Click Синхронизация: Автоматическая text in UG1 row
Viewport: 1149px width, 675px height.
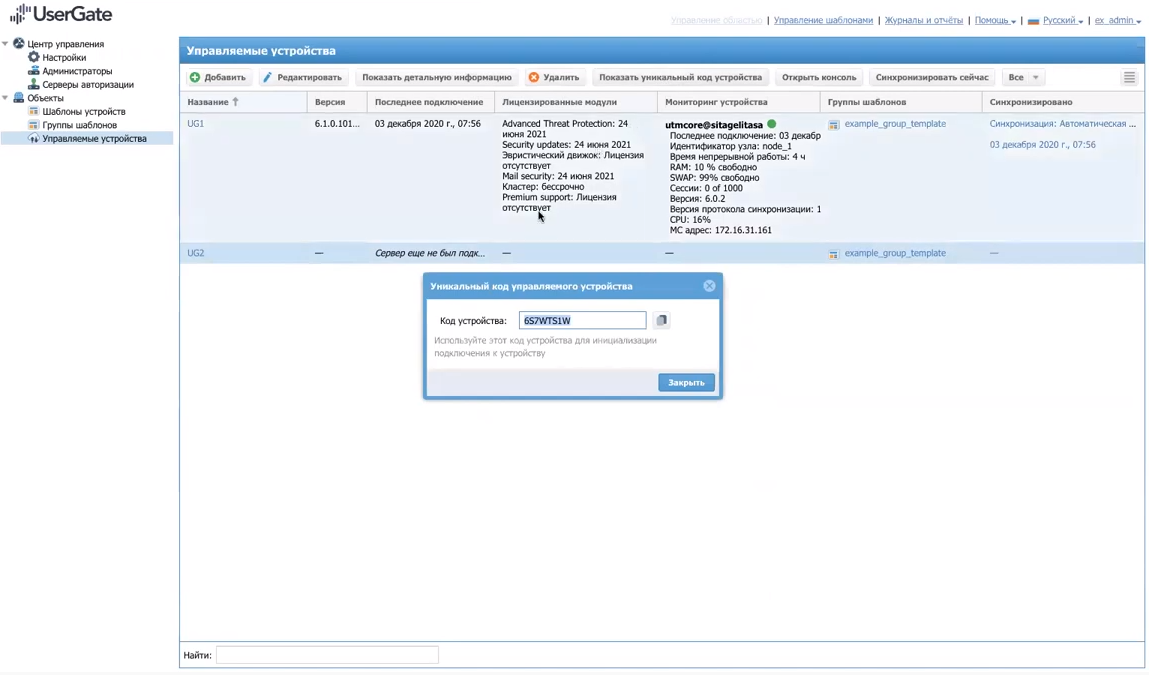tap(1062, 124)
